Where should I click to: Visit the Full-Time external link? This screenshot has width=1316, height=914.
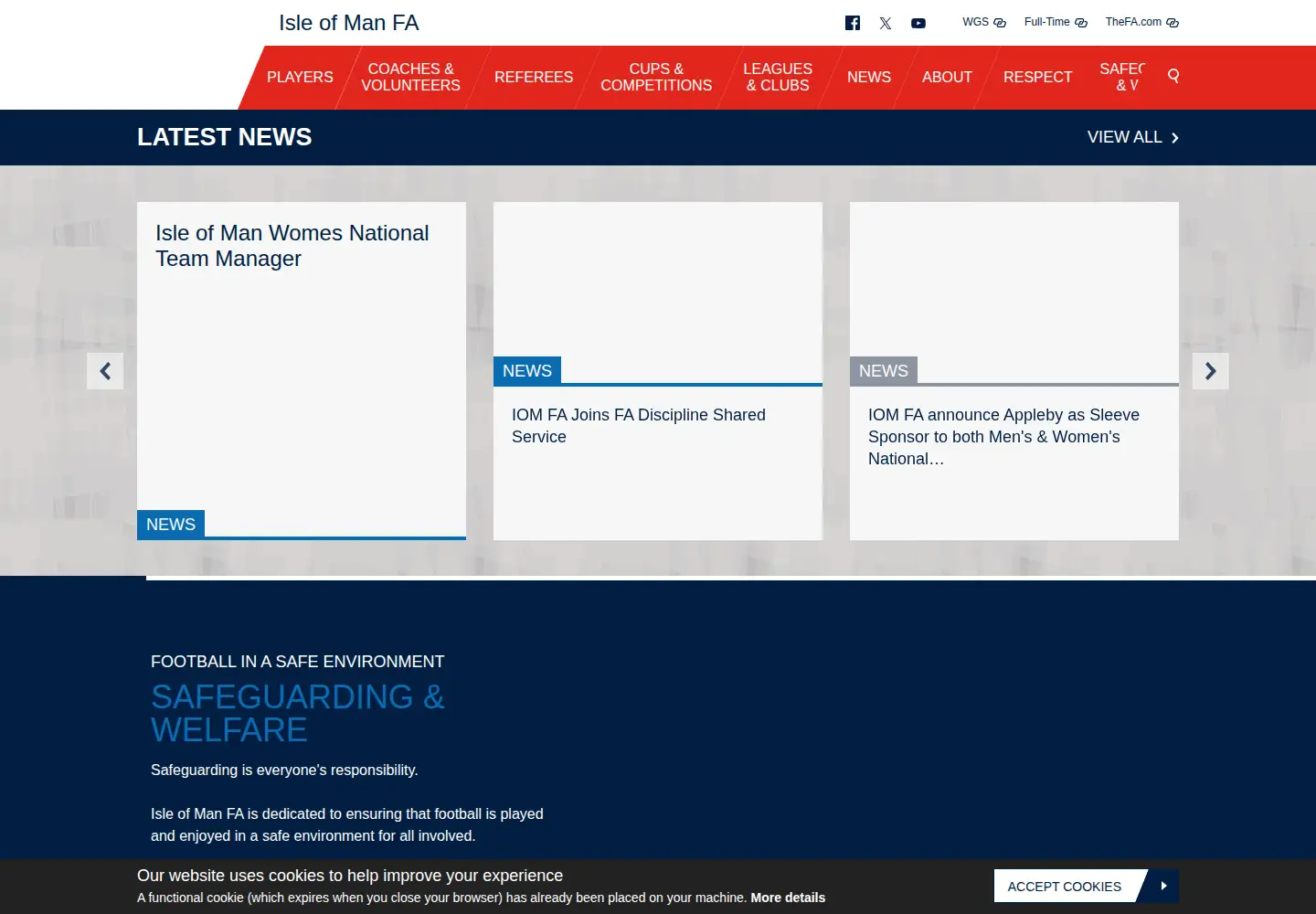[1056, 22]
